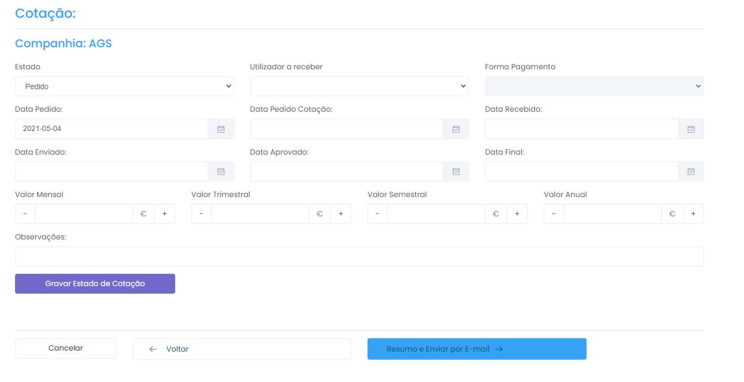Focus the Observações text field
The height and width of the screenshot is (382, 744).
coord(359,256)
